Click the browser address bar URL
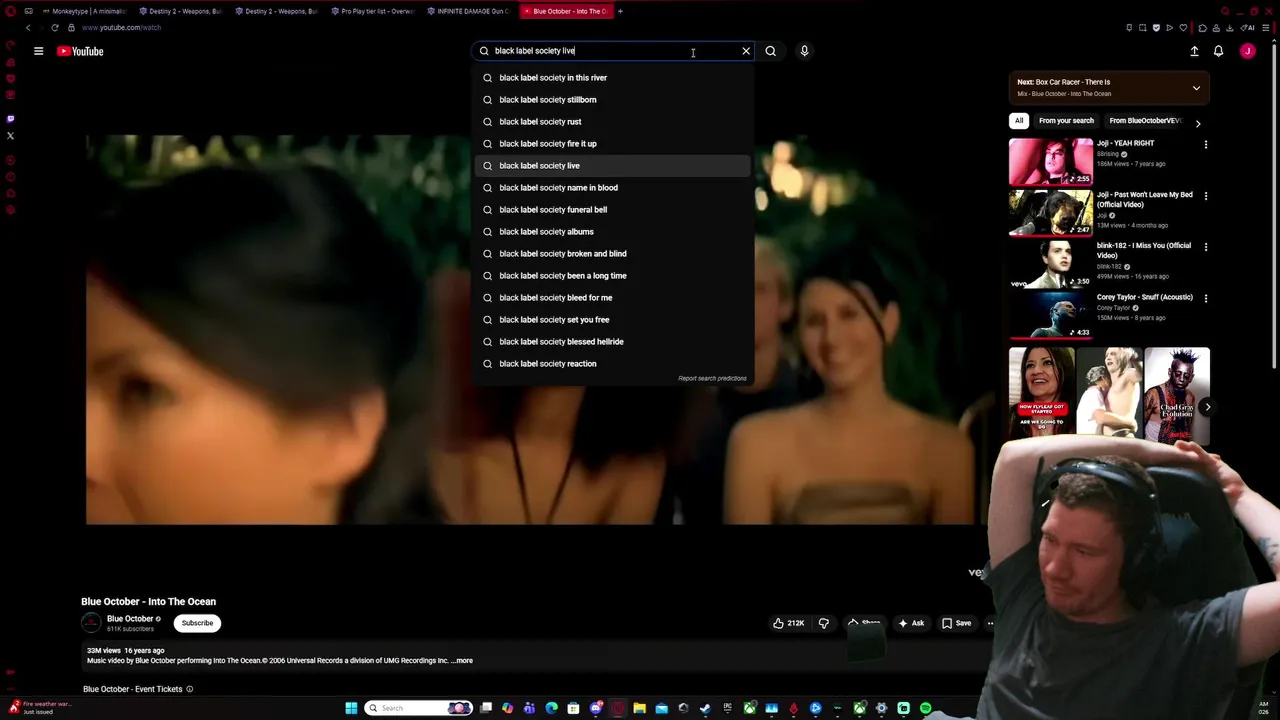1280x720 pixels. [121, 28]
